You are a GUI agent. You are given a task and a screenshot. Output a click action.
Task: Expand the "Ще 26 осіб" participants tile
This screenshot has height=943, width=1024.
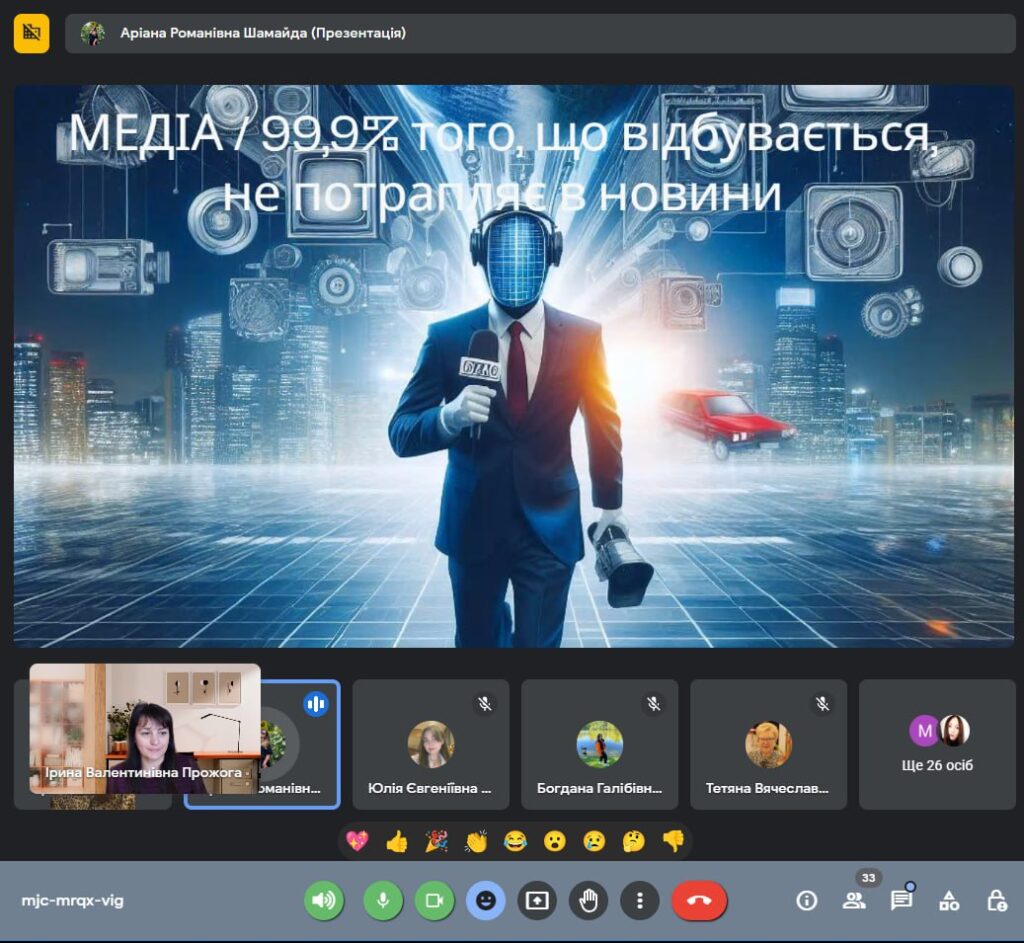pyautogui.click(x=937, y=745)
